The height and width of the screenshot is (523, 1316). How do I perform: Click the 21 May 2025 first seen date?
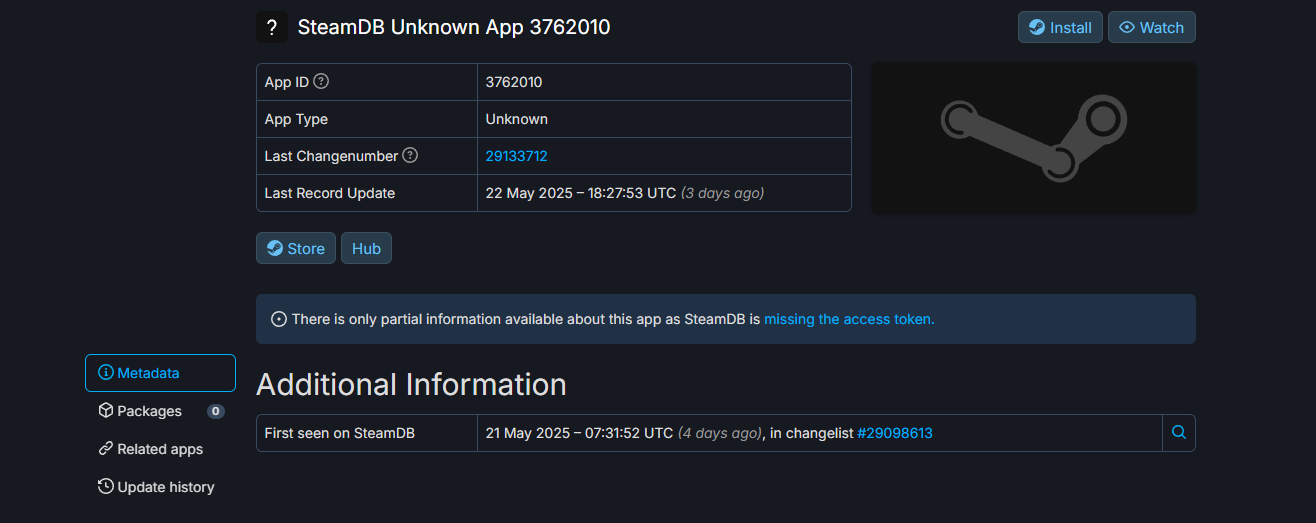579,433
